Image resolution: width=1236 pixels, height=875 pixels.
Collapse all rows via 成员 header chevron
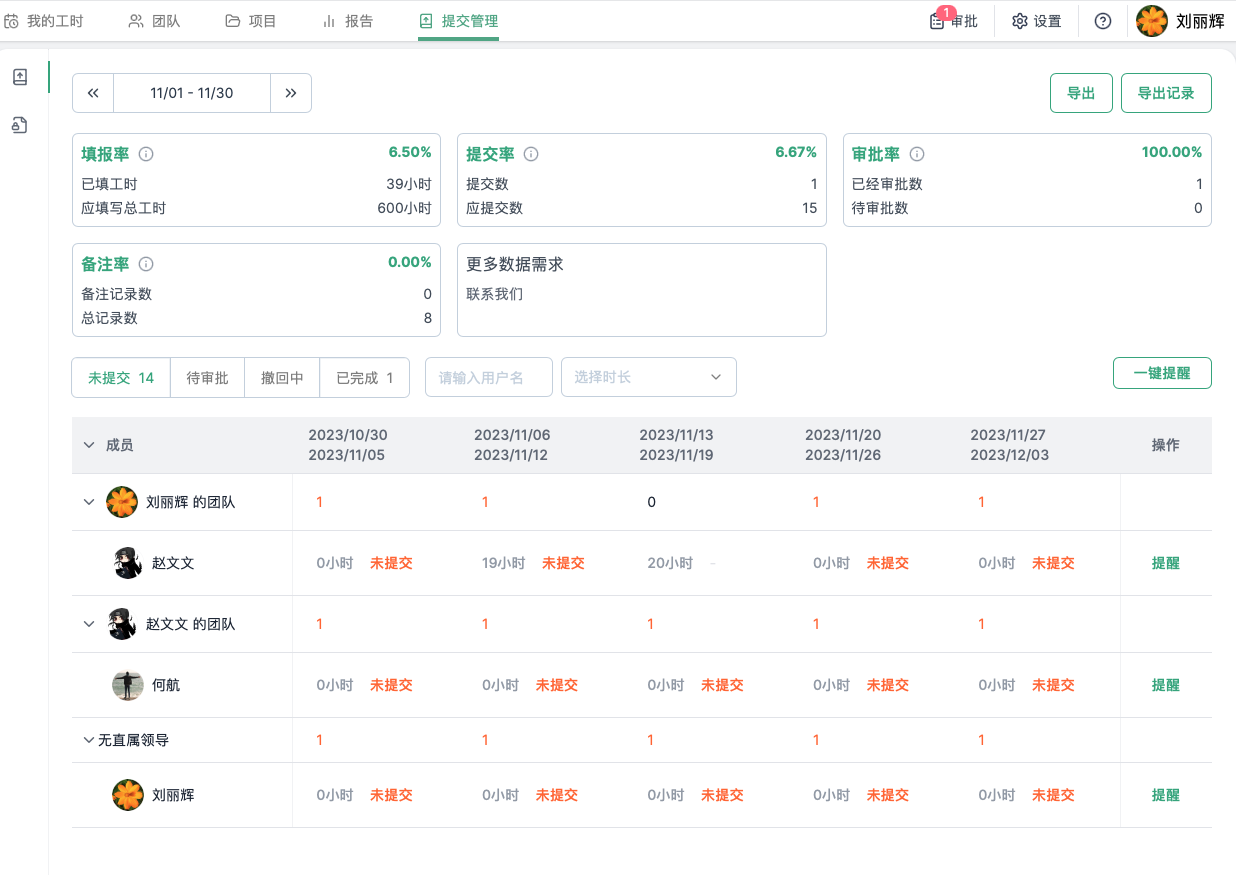tap(89, 445)
